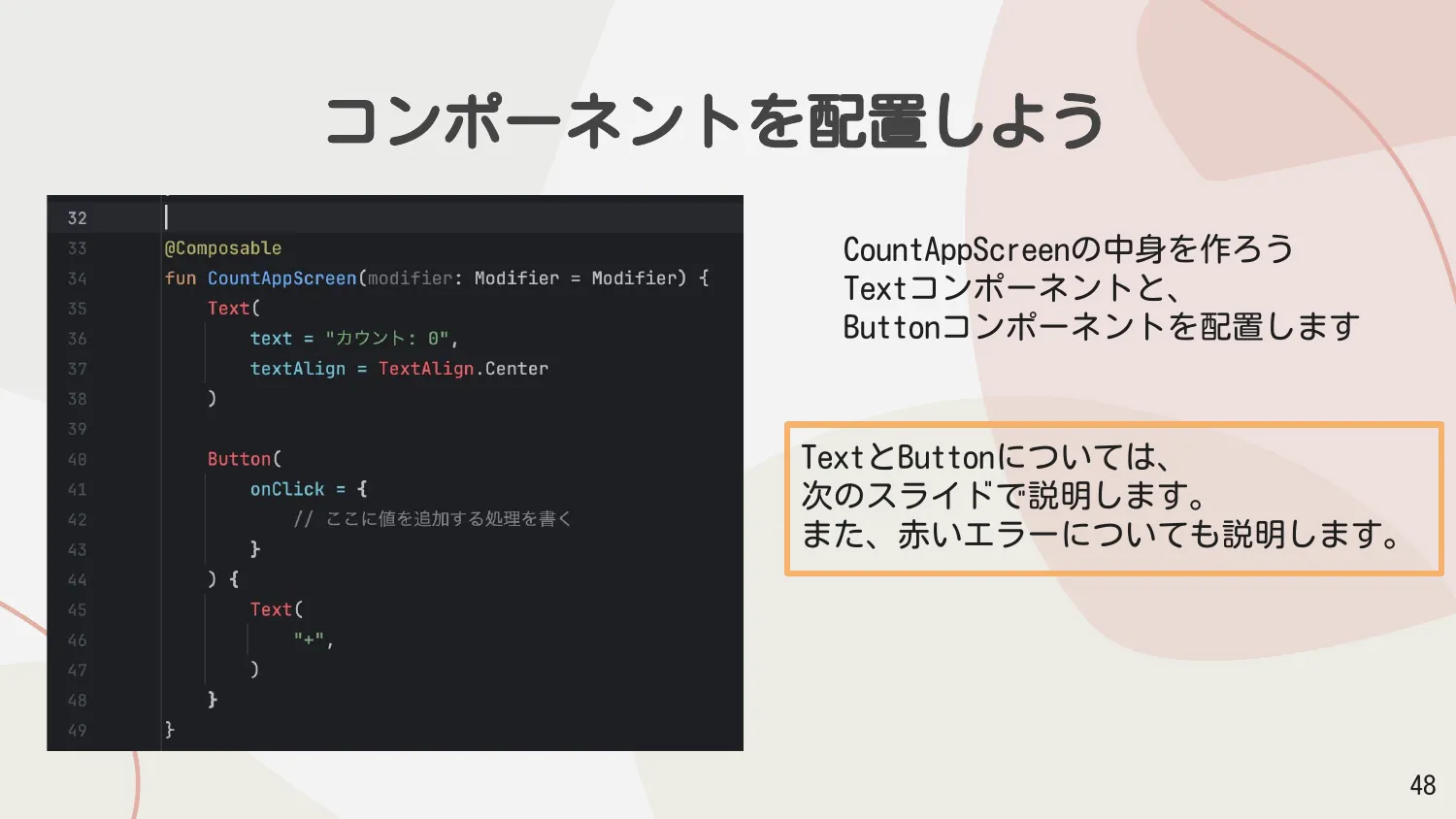Screen dimensions: 1456x819
Task: Click the onClick parameter in the code
Action: [x=287, y=489]
